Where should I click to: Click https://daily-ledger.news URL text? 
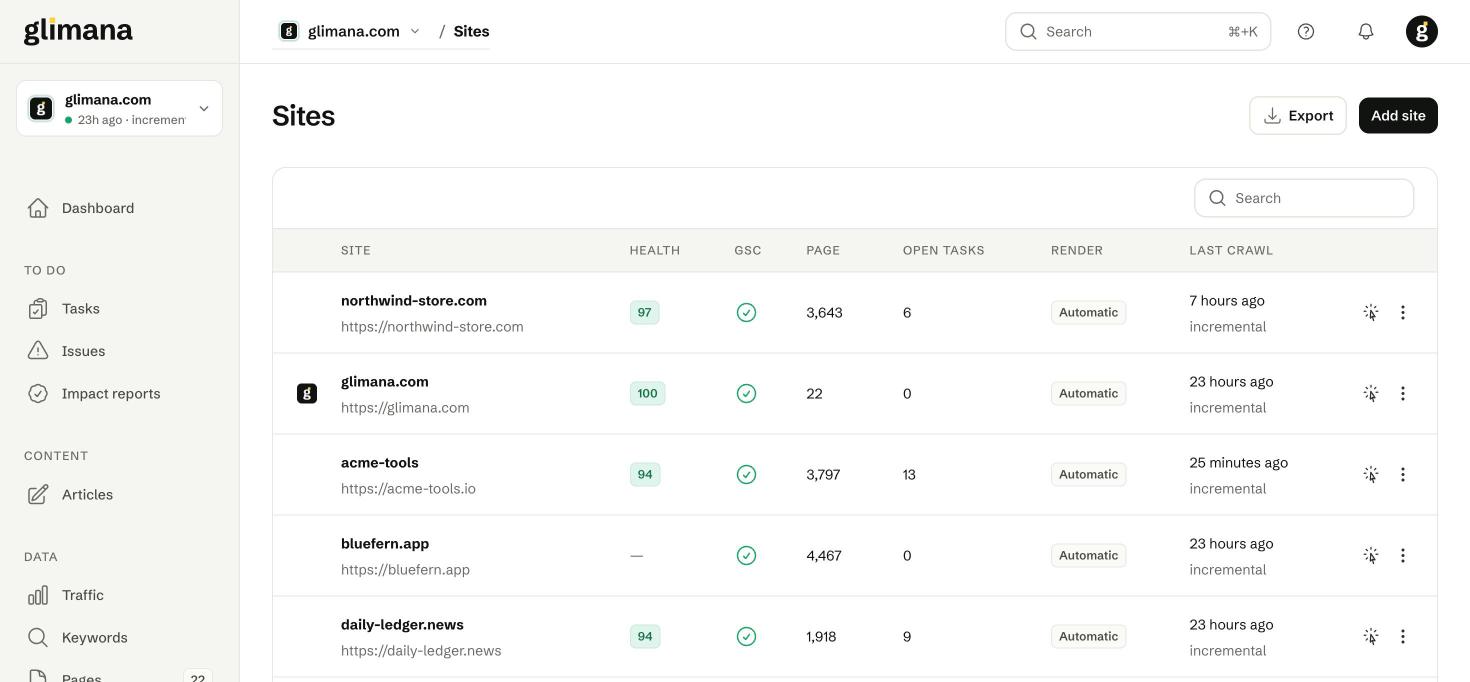coord(421,651)
